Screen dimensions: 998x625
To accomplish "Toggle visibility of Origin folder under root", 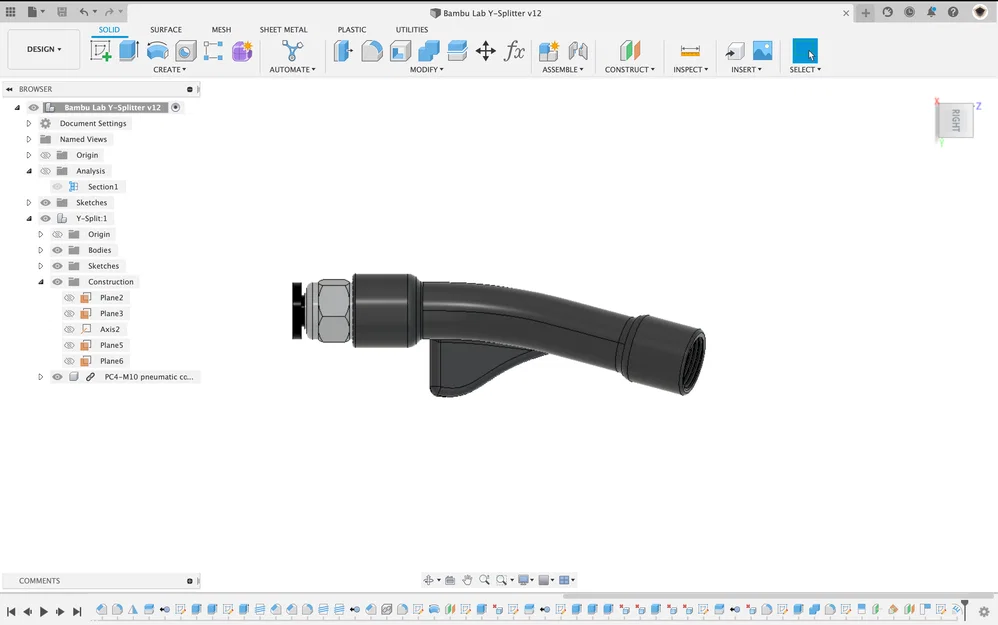I will pyautogui.click(x=45, y=155).
